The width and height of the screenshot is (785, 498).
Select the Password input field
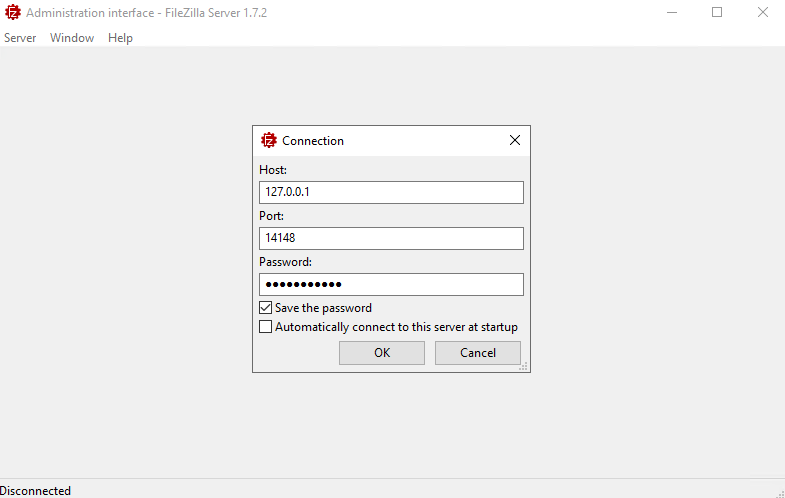391,285
